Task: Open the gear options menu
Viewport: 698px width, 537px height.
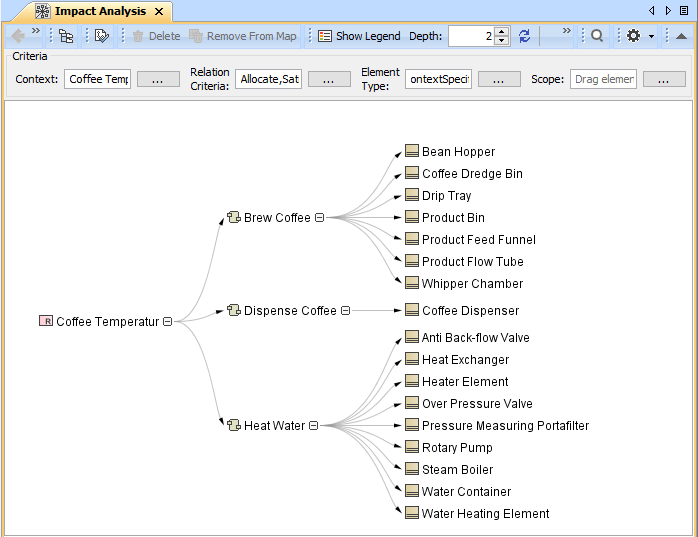Action: point(634,36)
